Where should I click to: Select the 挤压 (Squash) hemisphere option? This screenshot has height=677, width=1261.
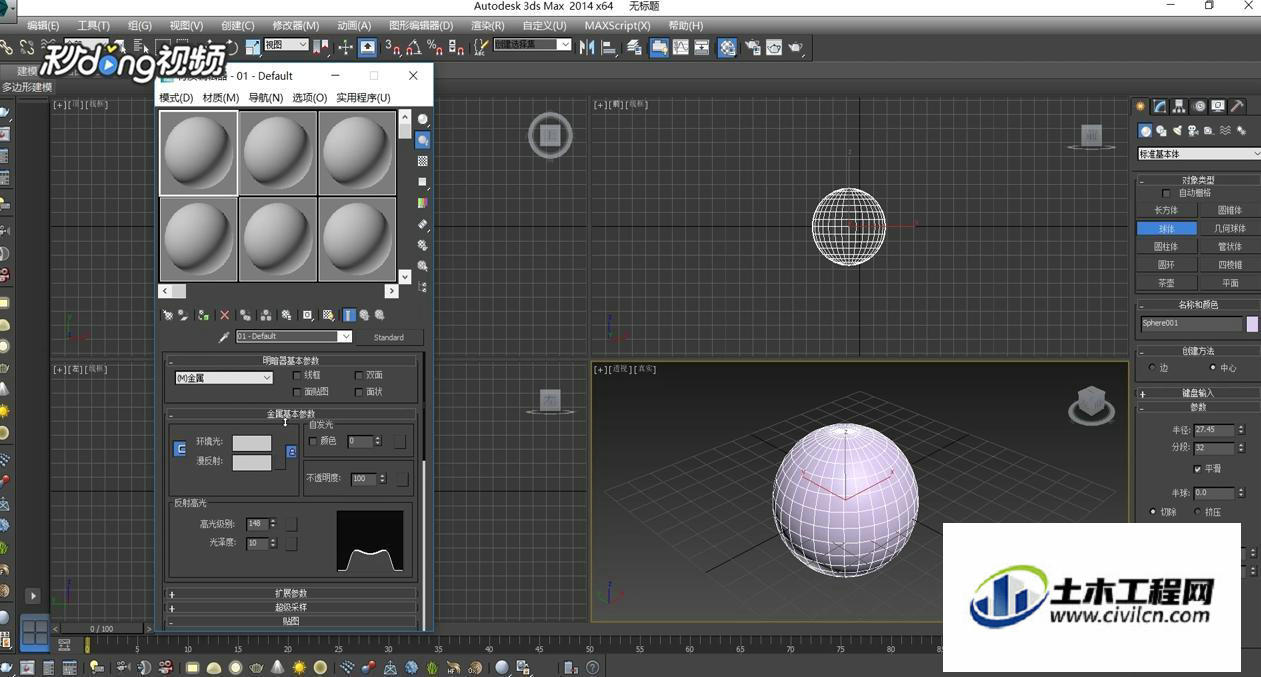pos(1198,512)
